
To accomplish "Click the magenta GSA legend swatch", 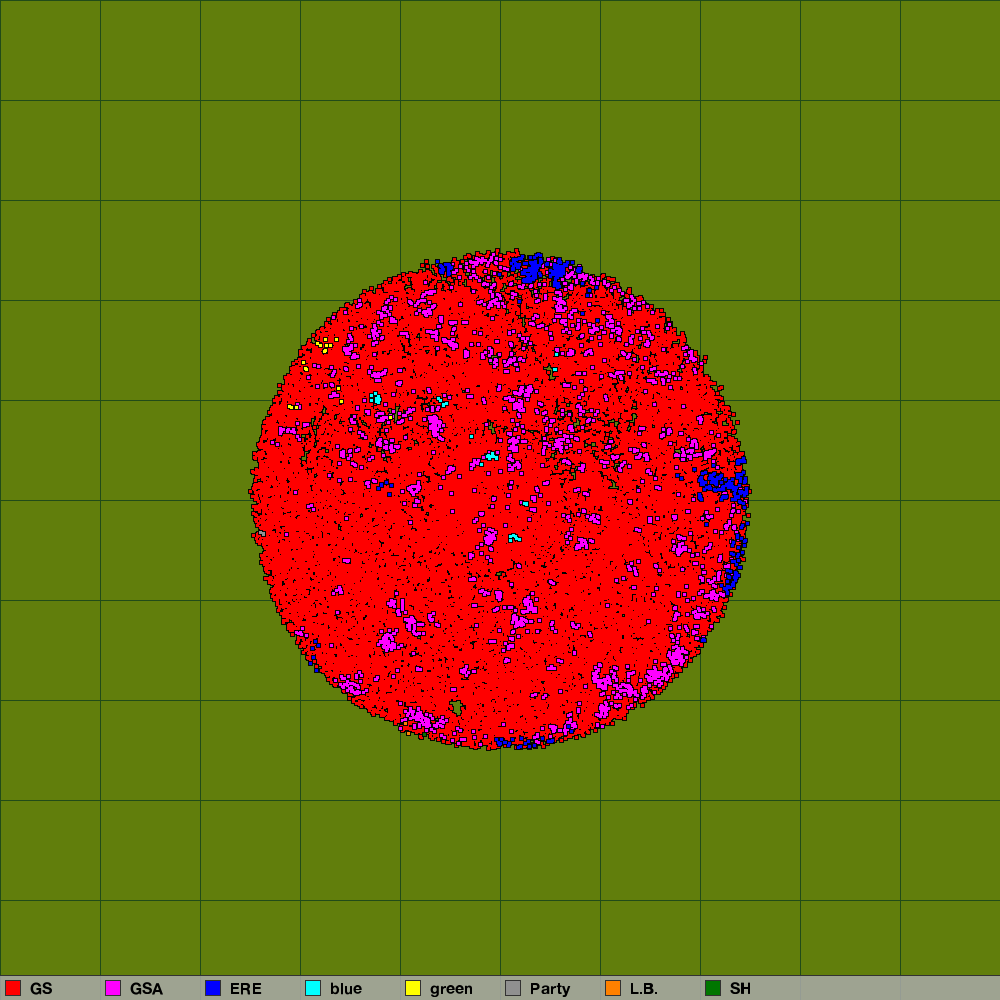I will 113,988.
